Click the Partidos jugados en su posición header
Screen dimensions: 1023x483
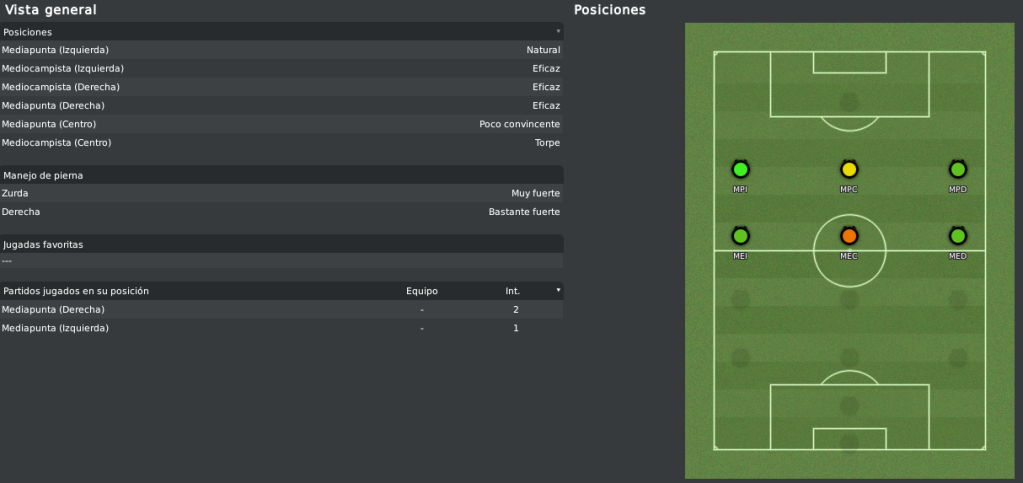tap(76, 291)
